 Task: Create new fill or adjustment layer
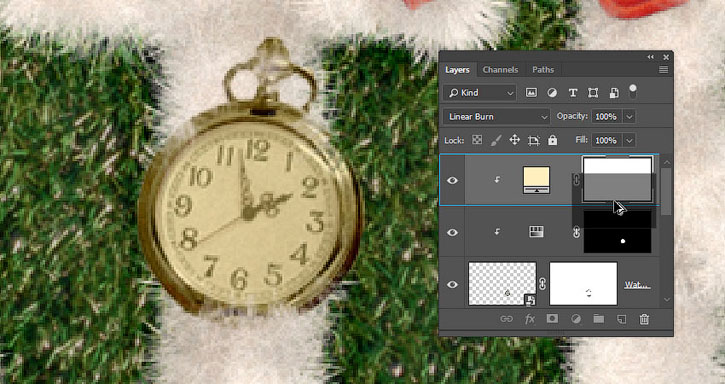point(576,319)
